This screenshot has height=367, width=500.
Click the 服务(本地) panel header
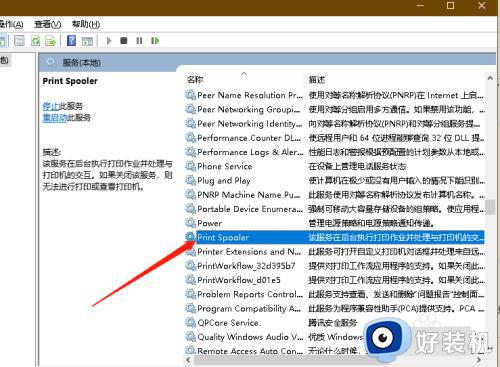81,62
